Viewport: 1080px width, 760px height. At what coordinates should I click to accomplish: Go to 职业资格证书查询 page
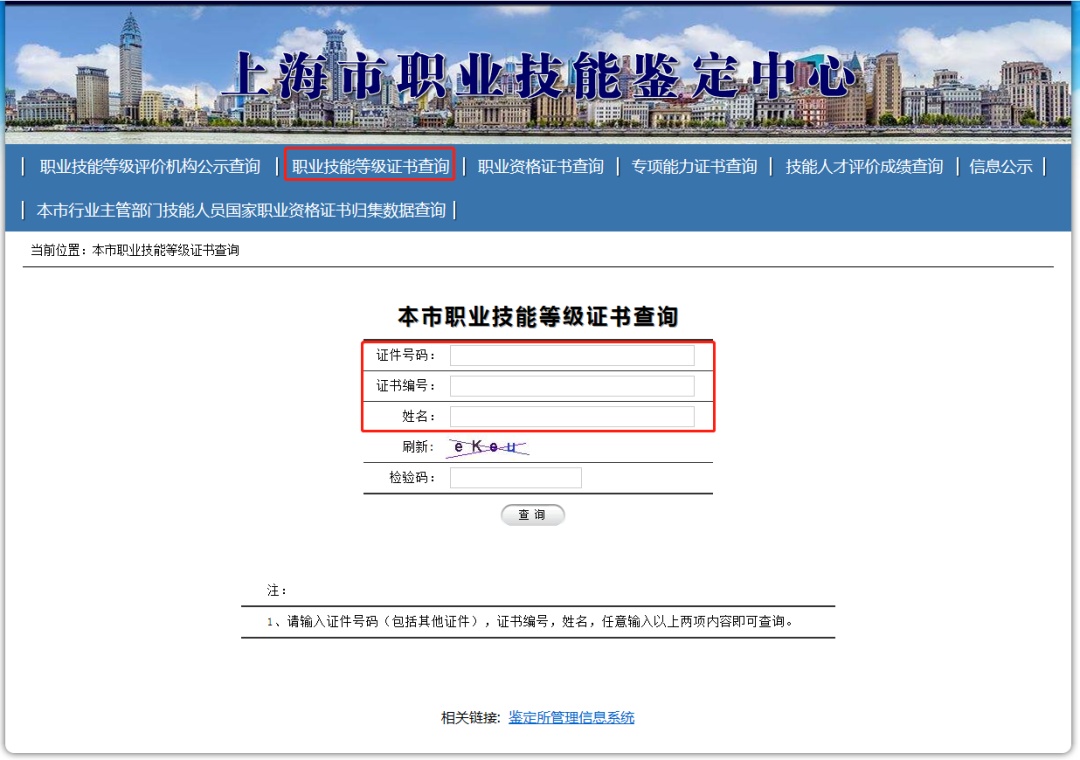(540, 167)
